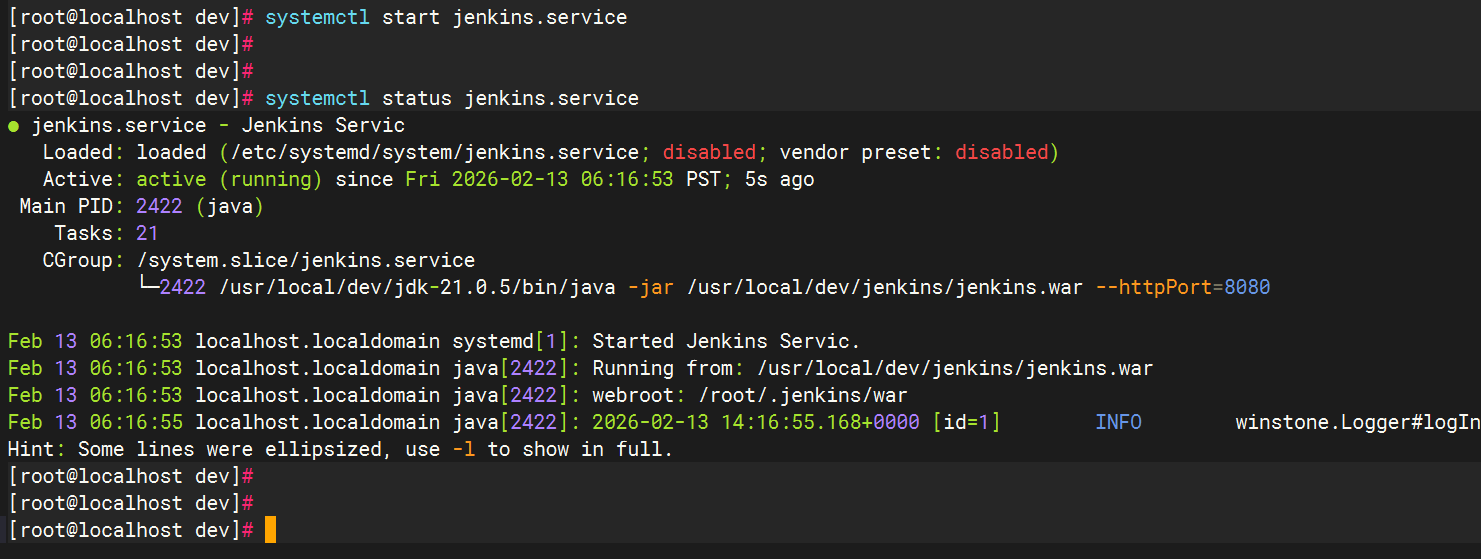Click the 'systemctl status jenkins.service' command text
Viewport: 1481px width, 559px height.
pos(452,98)
